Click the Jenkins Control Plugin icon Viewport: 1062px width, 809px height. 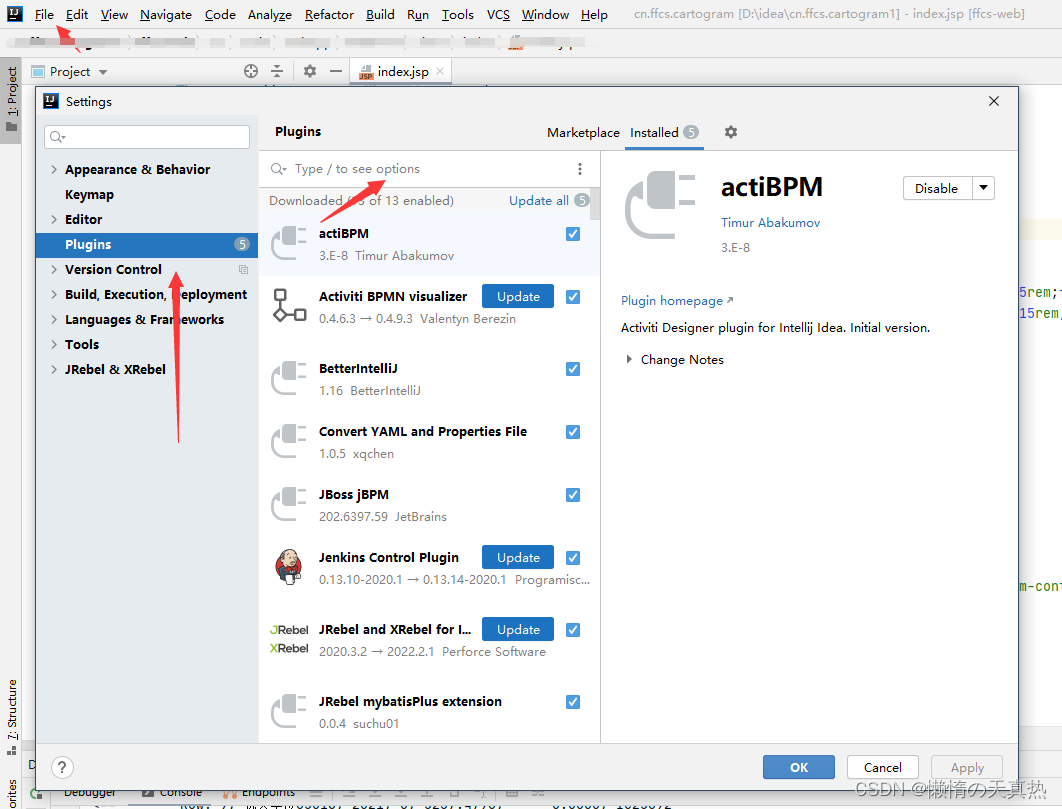pos(289,566)
